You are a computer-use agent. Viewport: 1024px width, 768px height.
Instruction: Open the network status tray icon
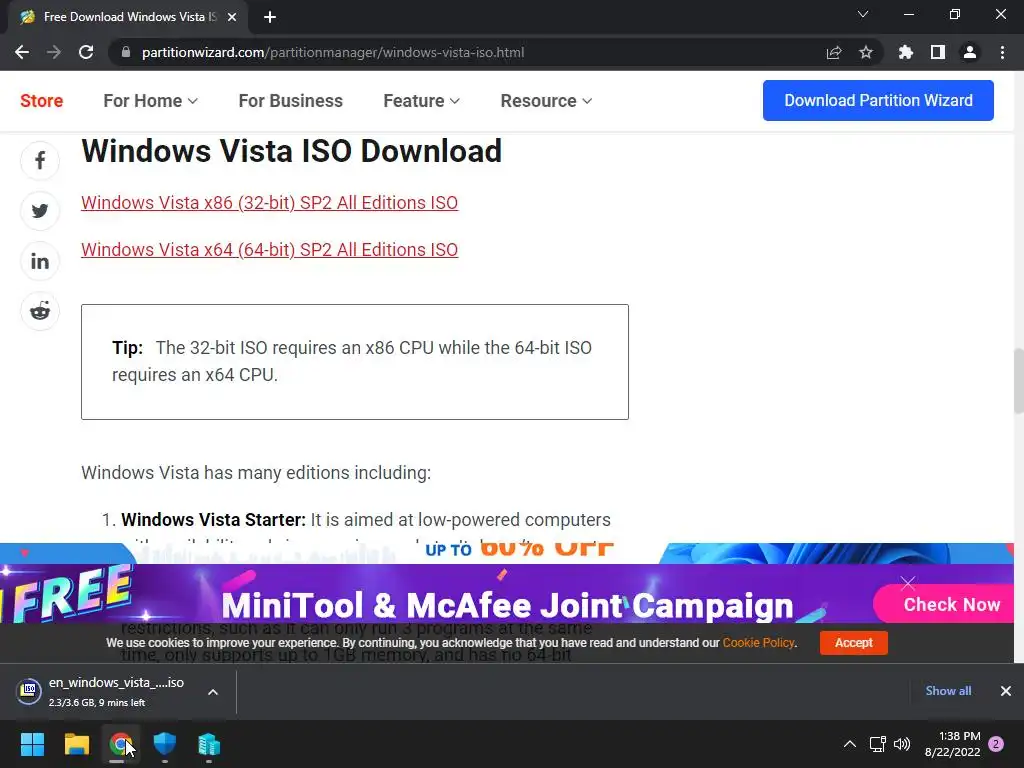pos(877,744)
